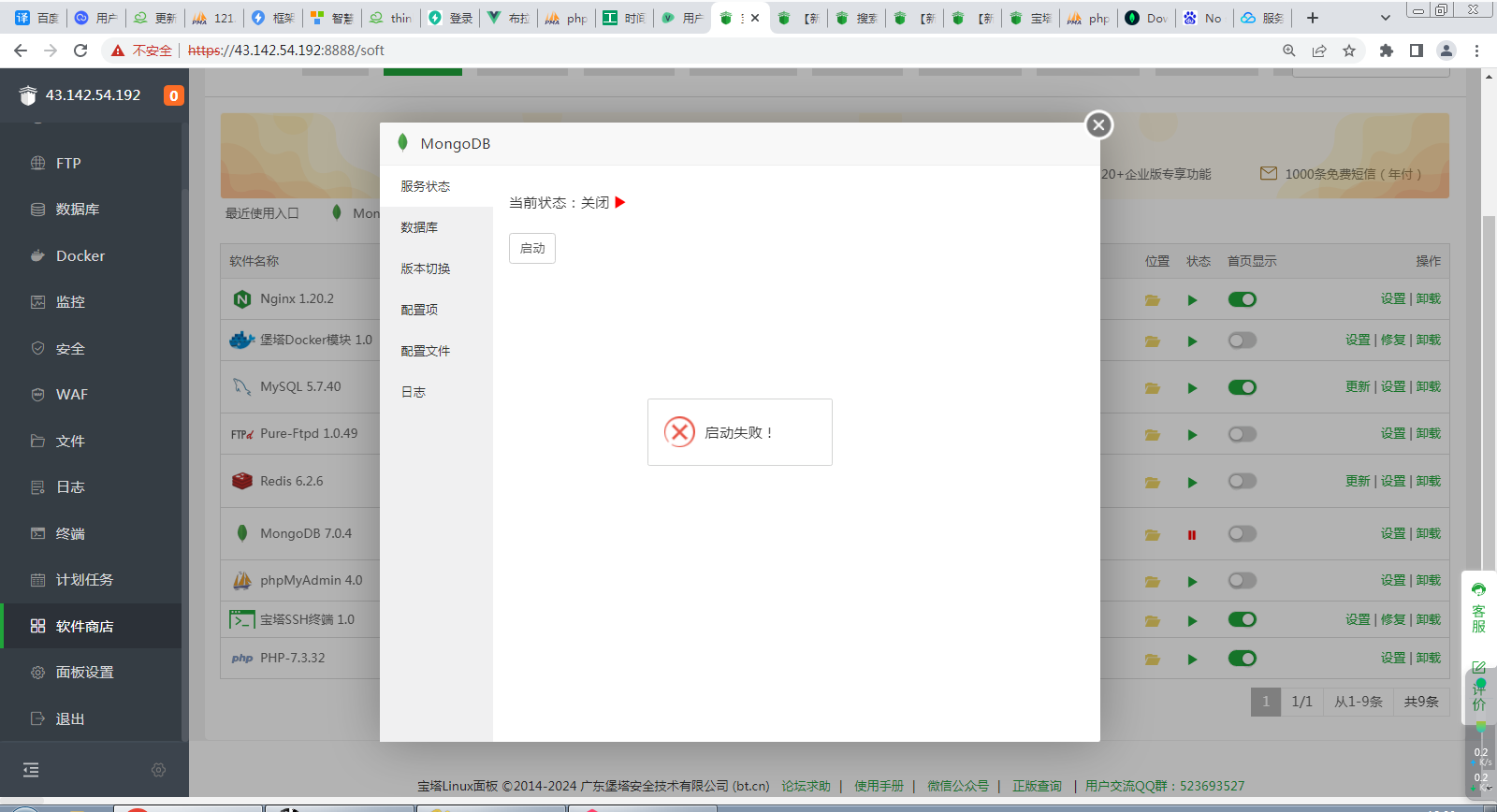Image resolution: width=1497 pixels, height=812 pixels.
Task: Click 卸载 link for PHP-7.3.32 row
Action: 1429,658
